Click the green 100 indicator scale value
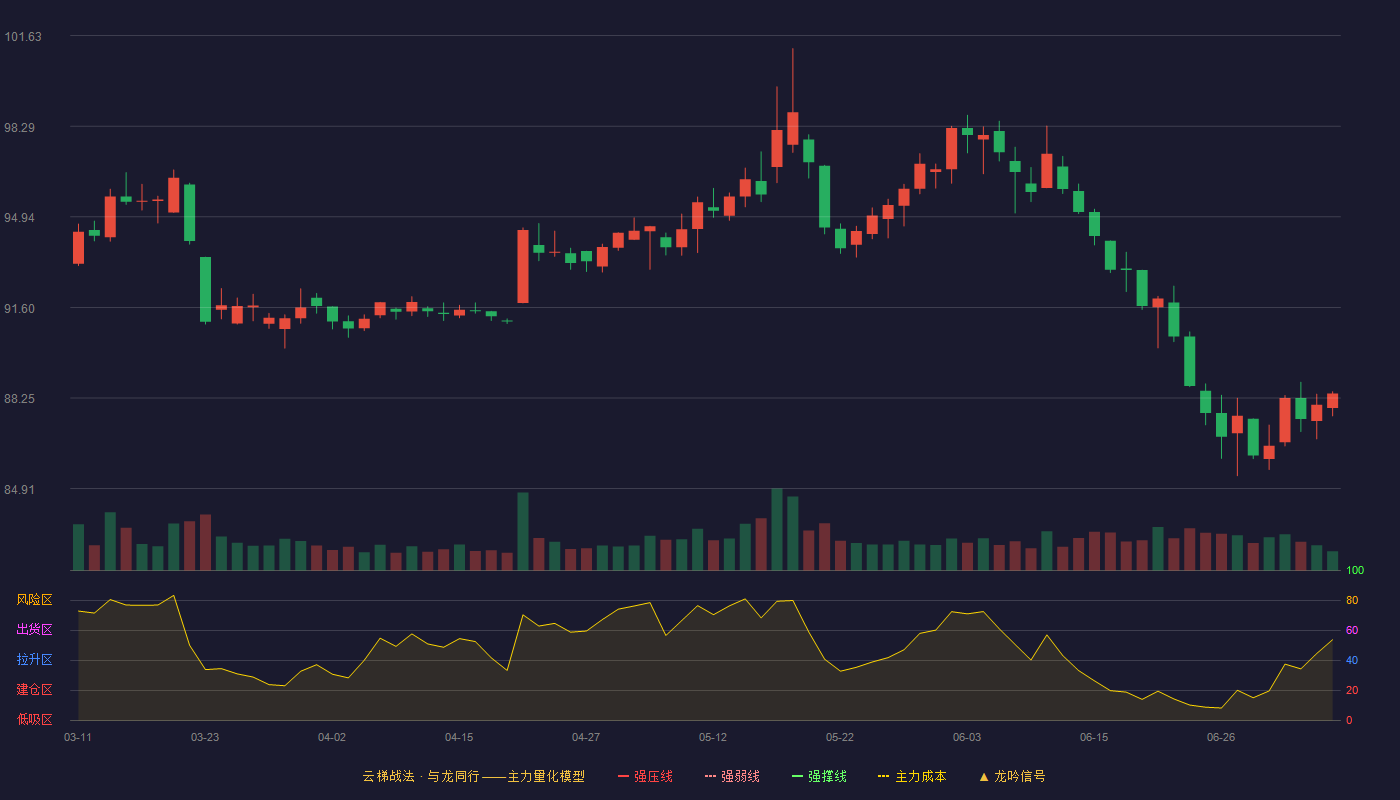The height and width of the screenshot is (800, 1400). coord(1355,570)
